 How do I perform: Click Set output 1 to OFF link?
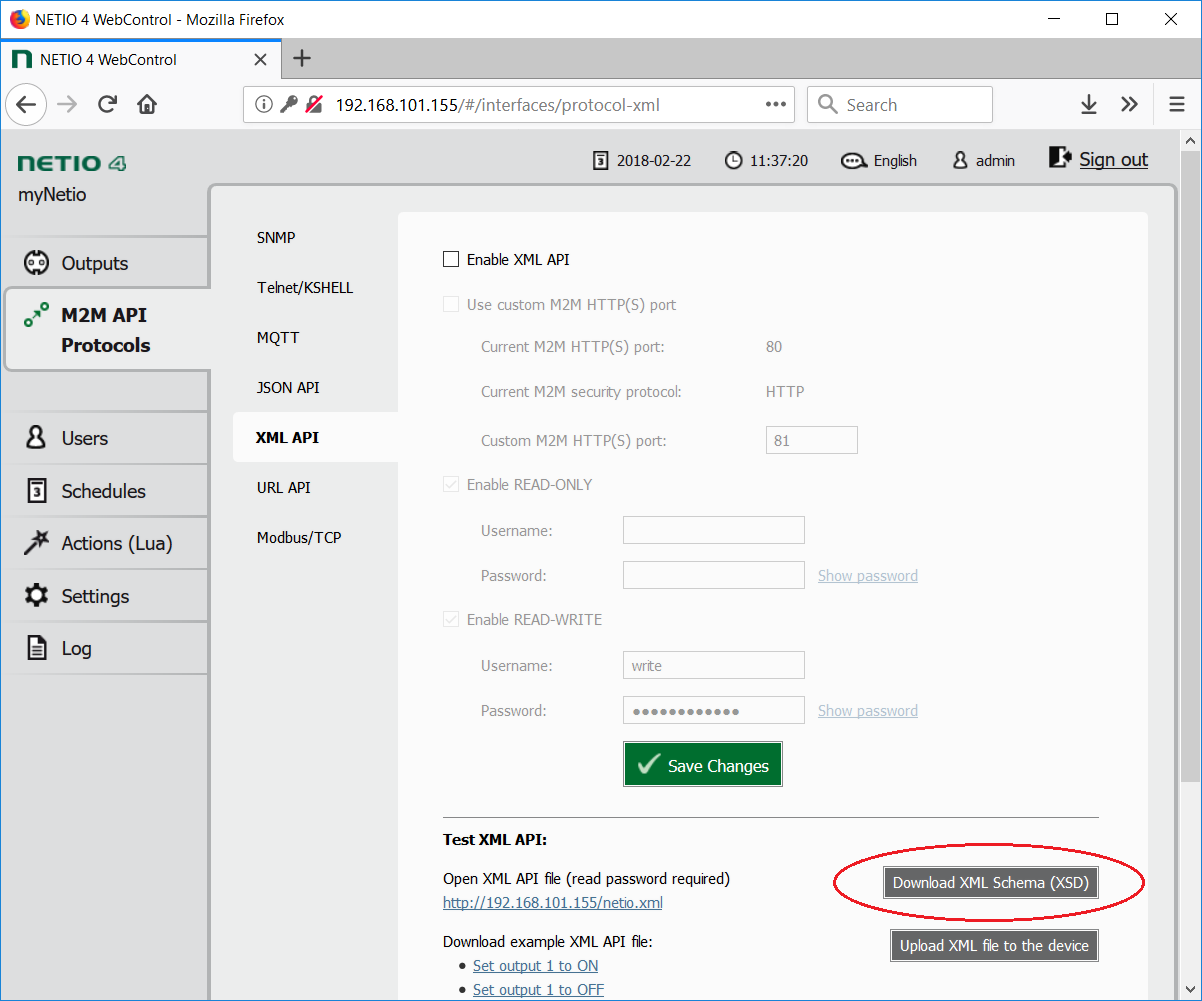(x=539, y=990)
